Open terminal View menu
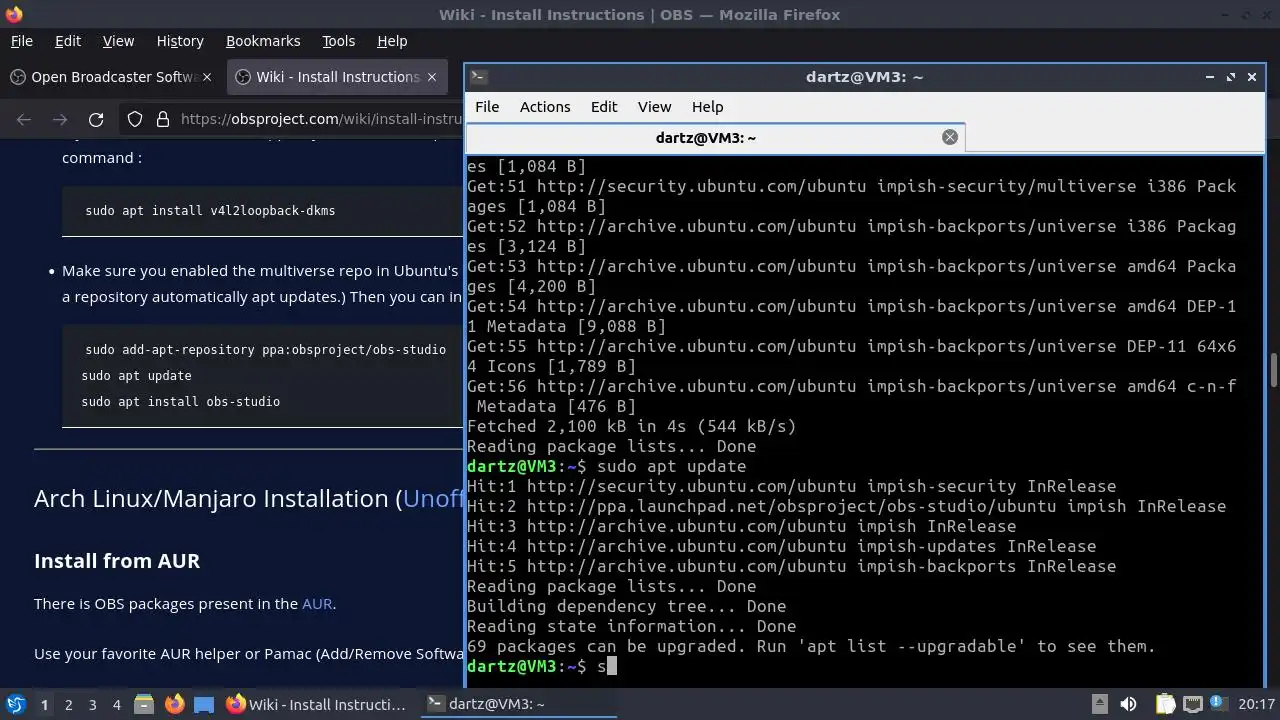1280x720 pixels. (x=654, y=107)
